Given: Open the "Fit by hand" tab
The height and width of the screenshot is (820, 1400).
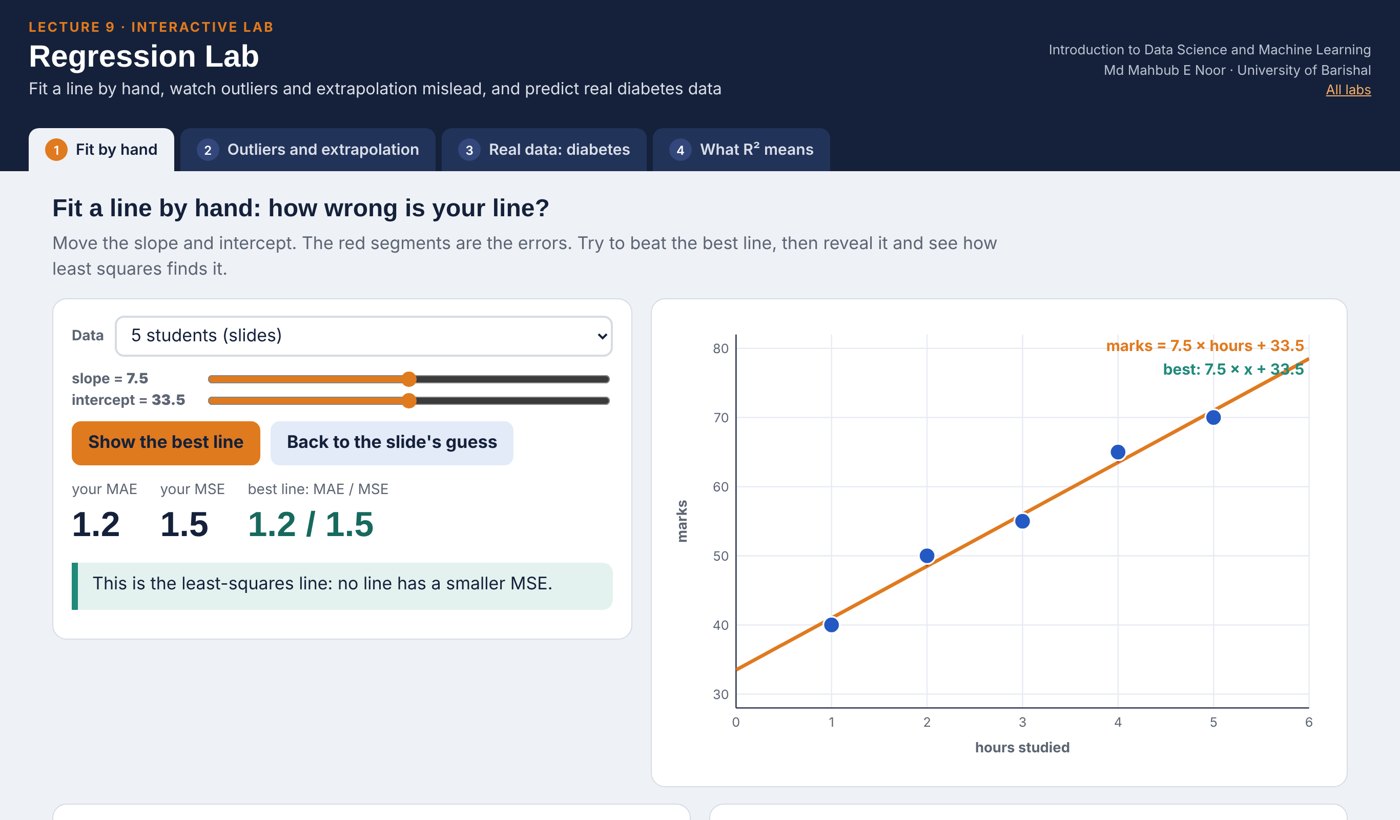Looking at the screenshot, I should [x=101, y=150].
